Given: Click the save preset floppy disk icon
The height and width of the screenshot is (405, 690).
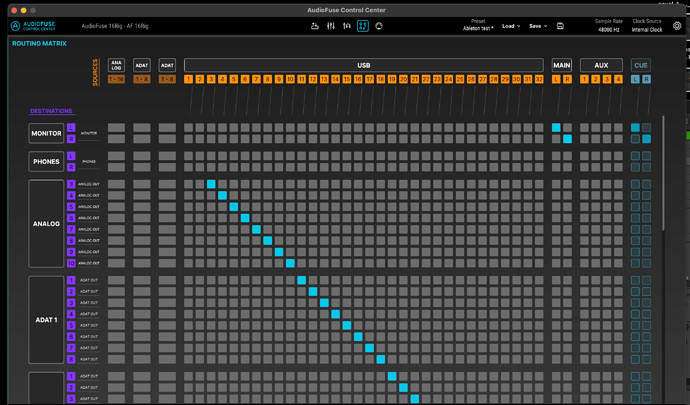Looking at the screenshot, I should tap(560, 26).
